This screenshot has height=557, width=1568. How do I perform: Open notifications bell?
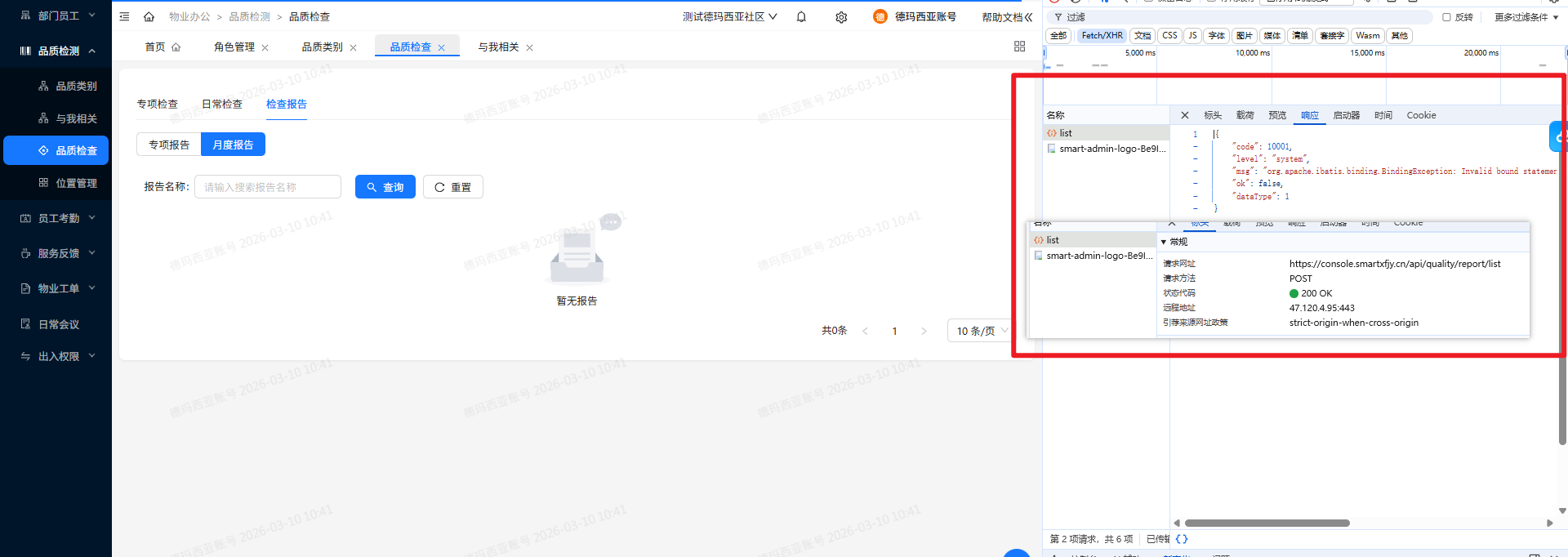coord(801,16)
